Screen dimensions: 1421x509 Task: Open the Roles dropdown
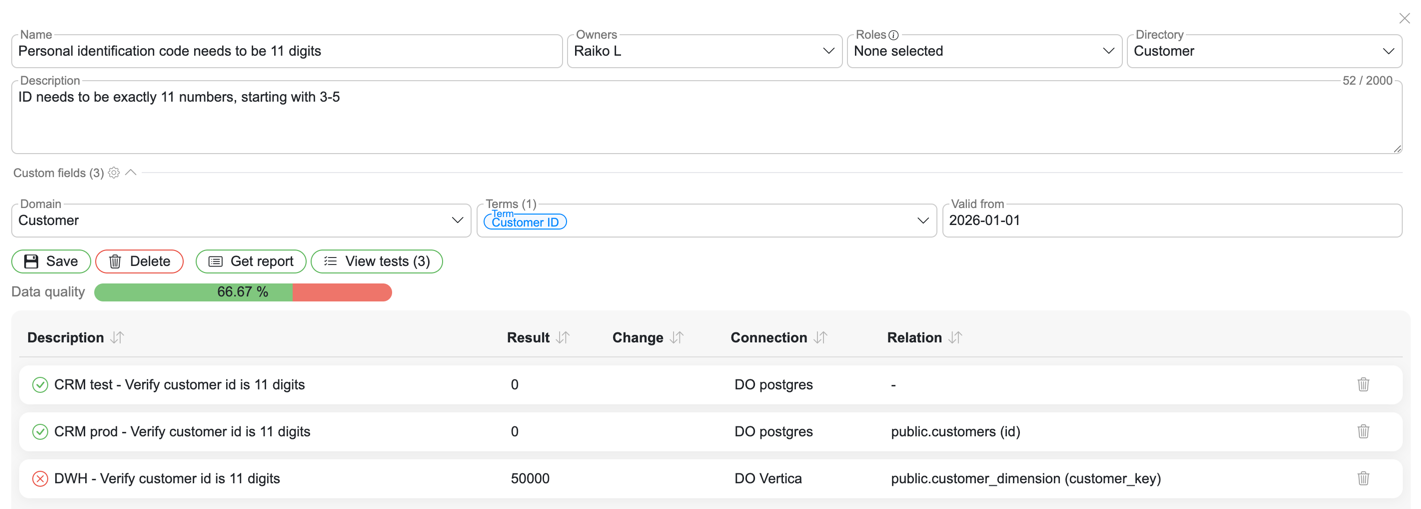tap(984, 51)
